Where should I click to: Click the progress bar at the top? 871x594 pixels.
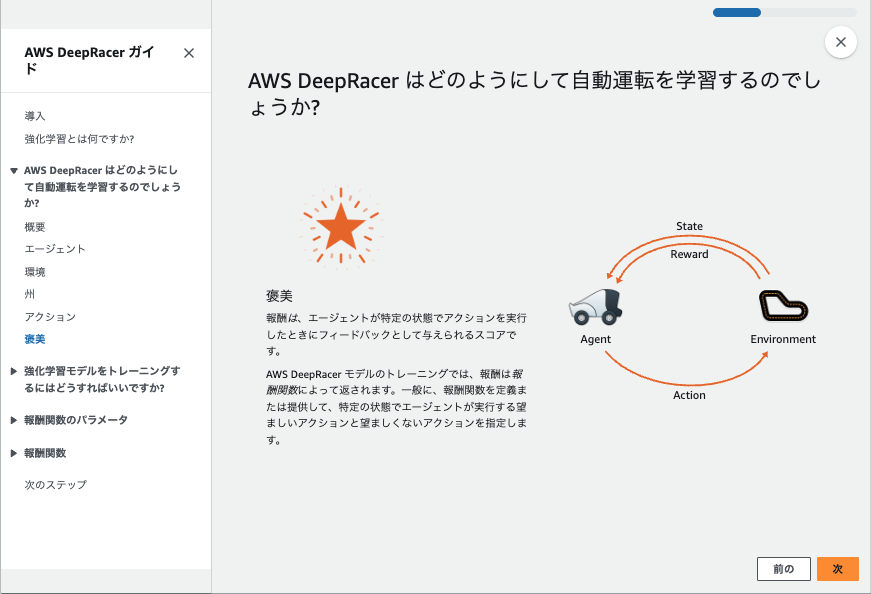click(783, 12)
